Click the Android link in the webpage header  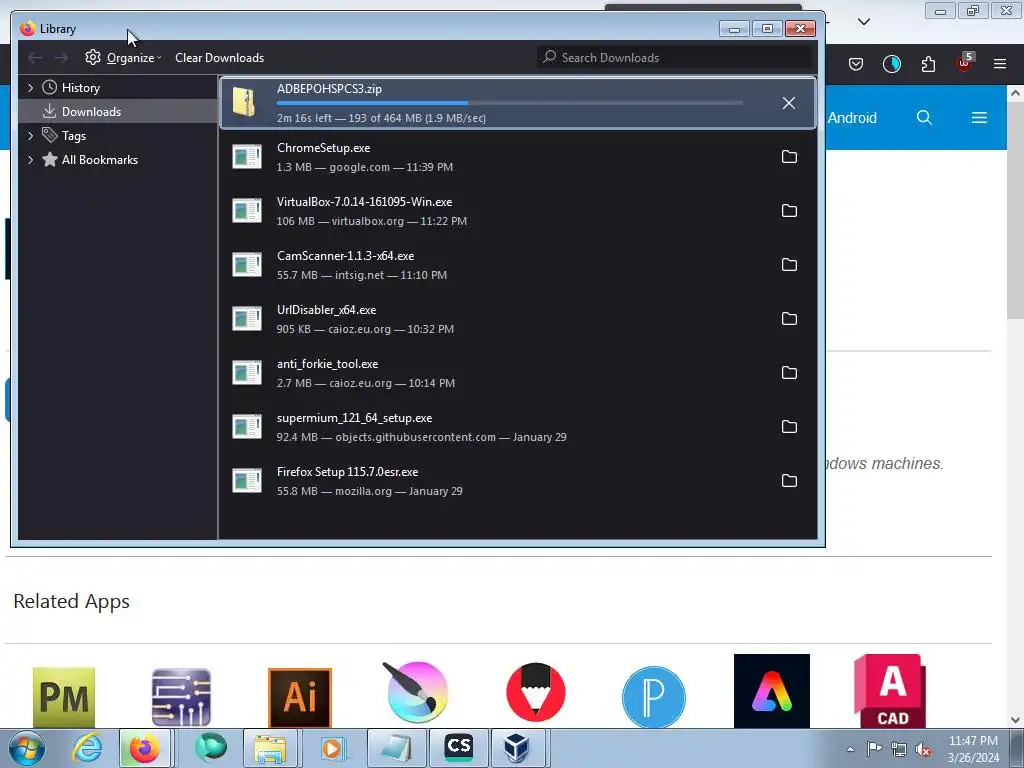click(x=852, y=118)
